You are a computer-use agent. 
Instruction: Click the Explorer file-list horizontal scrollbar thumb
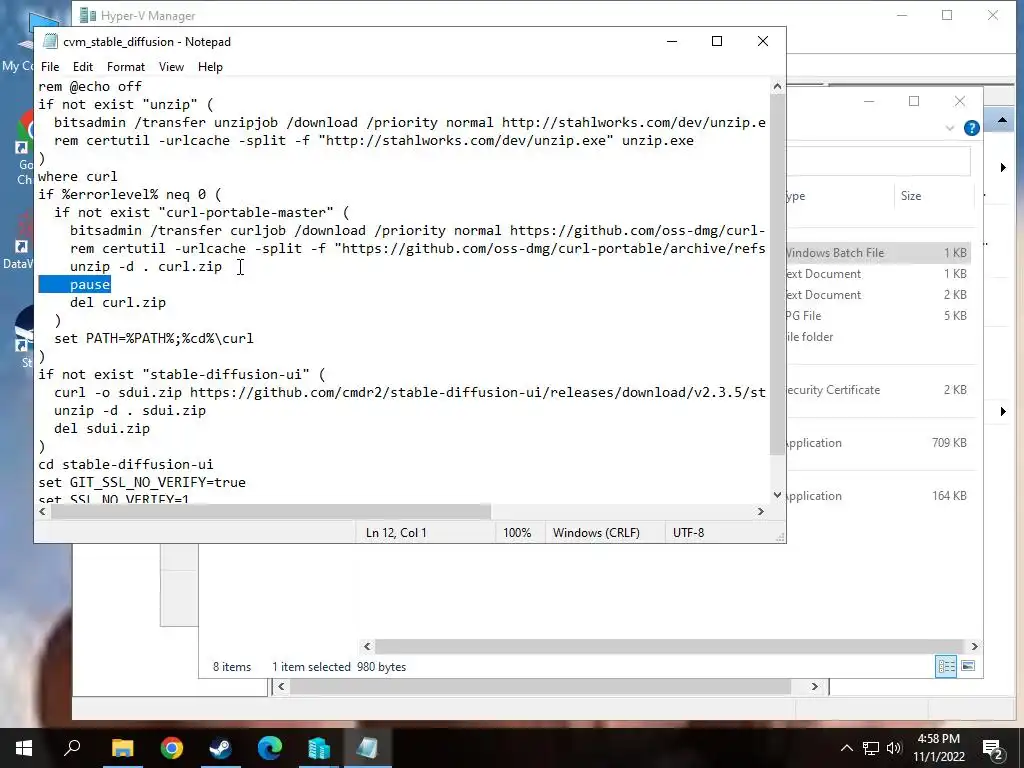[x=669, y=647]
